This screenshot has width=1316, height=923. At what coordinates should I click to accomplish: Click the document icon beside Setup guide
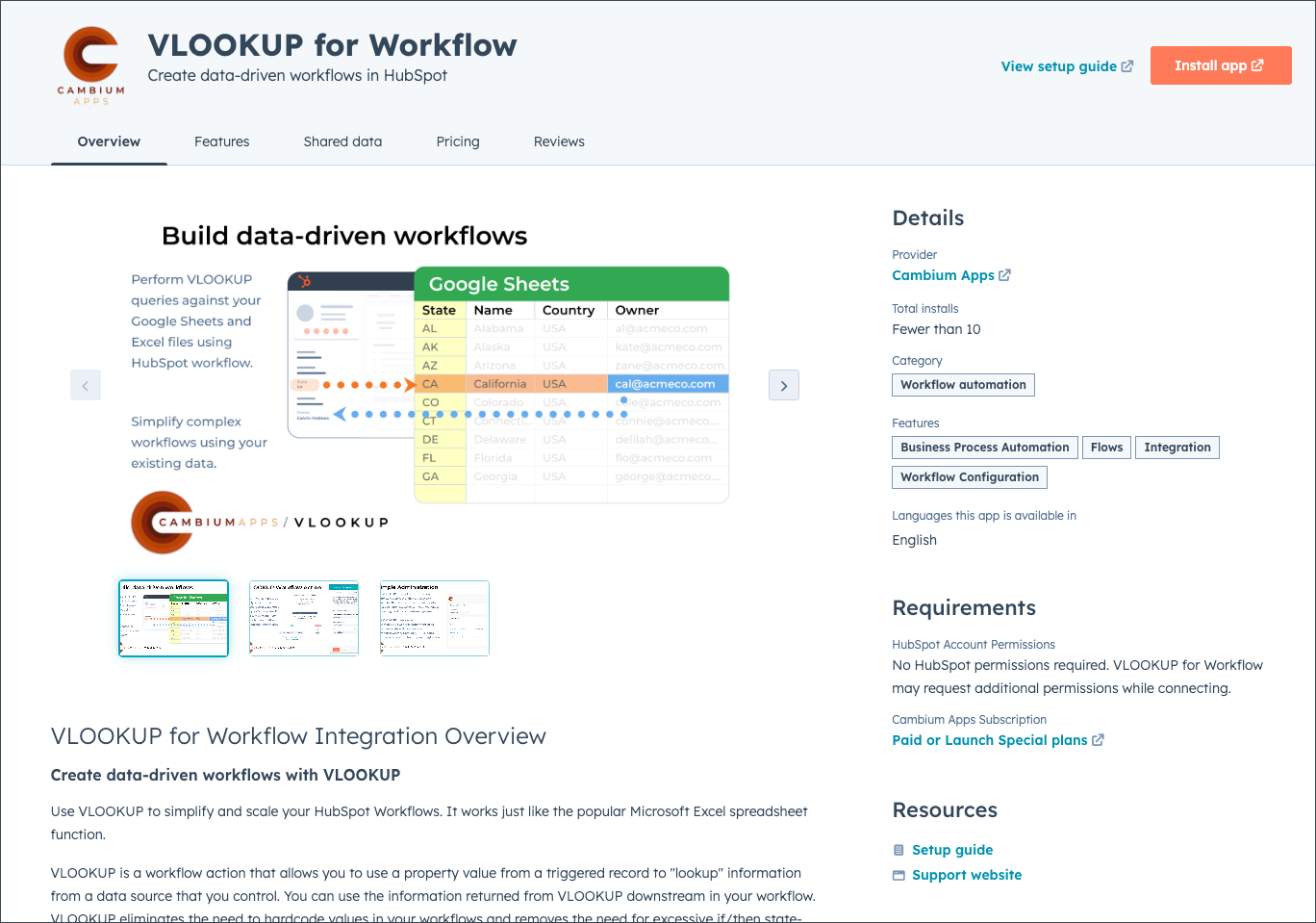click(x=898, y=850)
